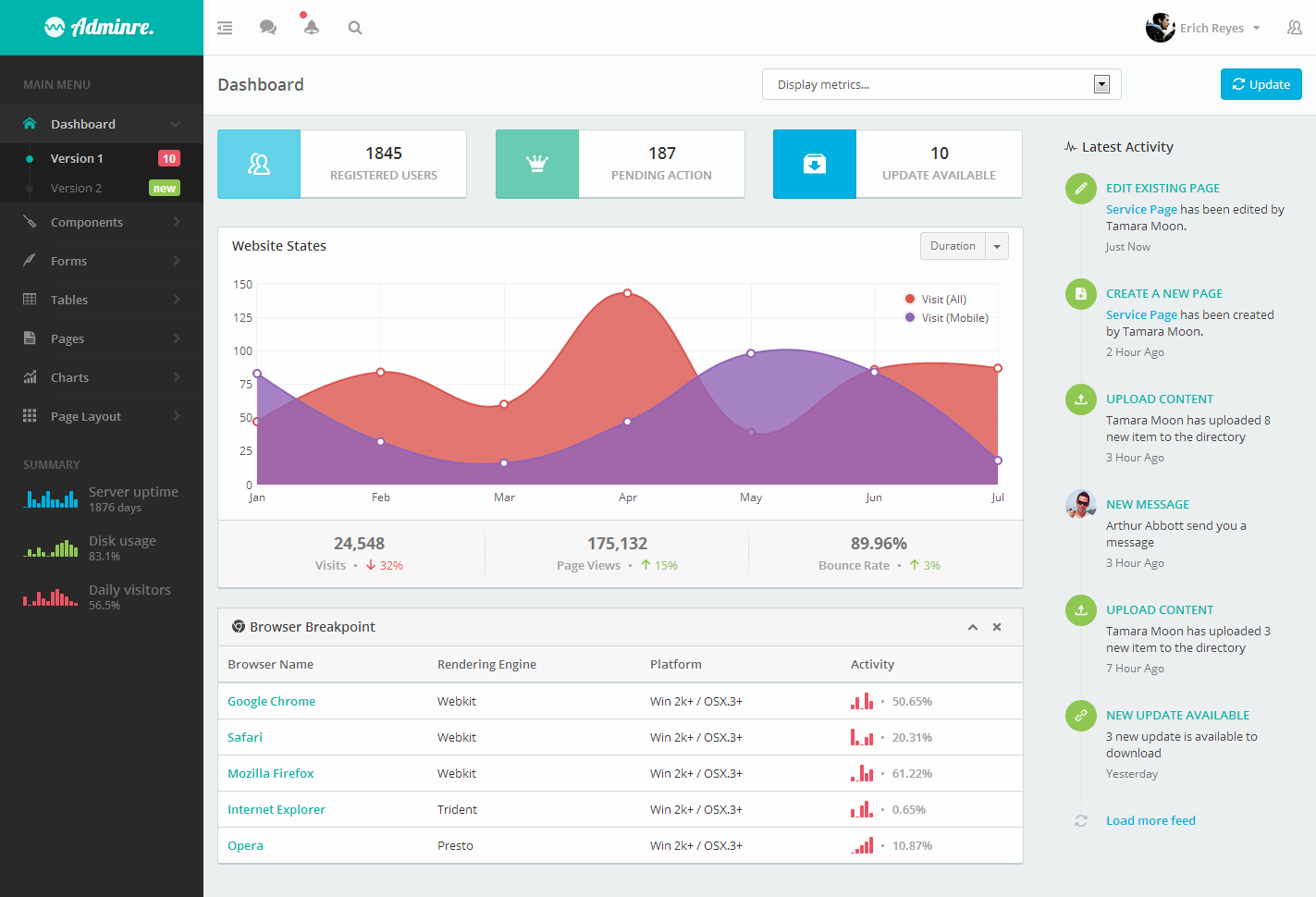
Task: Click the Charts graph icon
Action: point(30,376)
